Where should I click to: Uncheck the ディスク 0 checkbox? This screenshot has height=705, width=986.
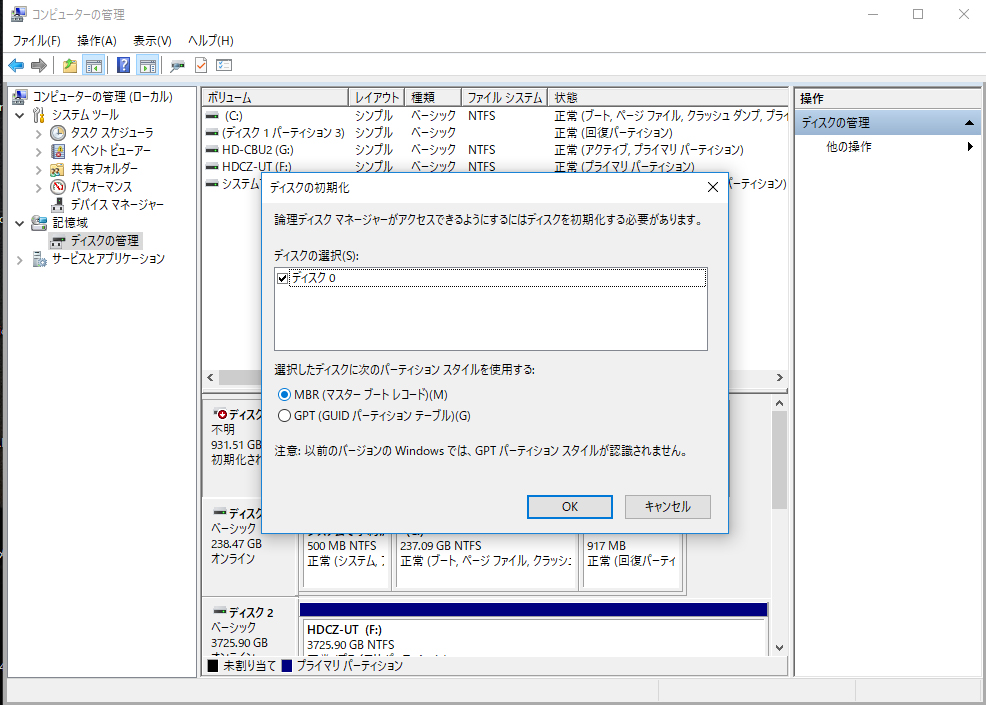click(x=282, y=278)
